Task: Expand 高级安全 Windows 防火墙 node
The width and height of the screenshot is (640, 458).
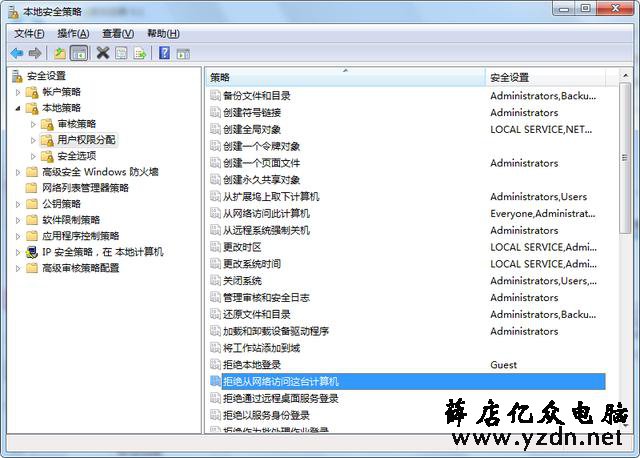Action: coord(18,172)
